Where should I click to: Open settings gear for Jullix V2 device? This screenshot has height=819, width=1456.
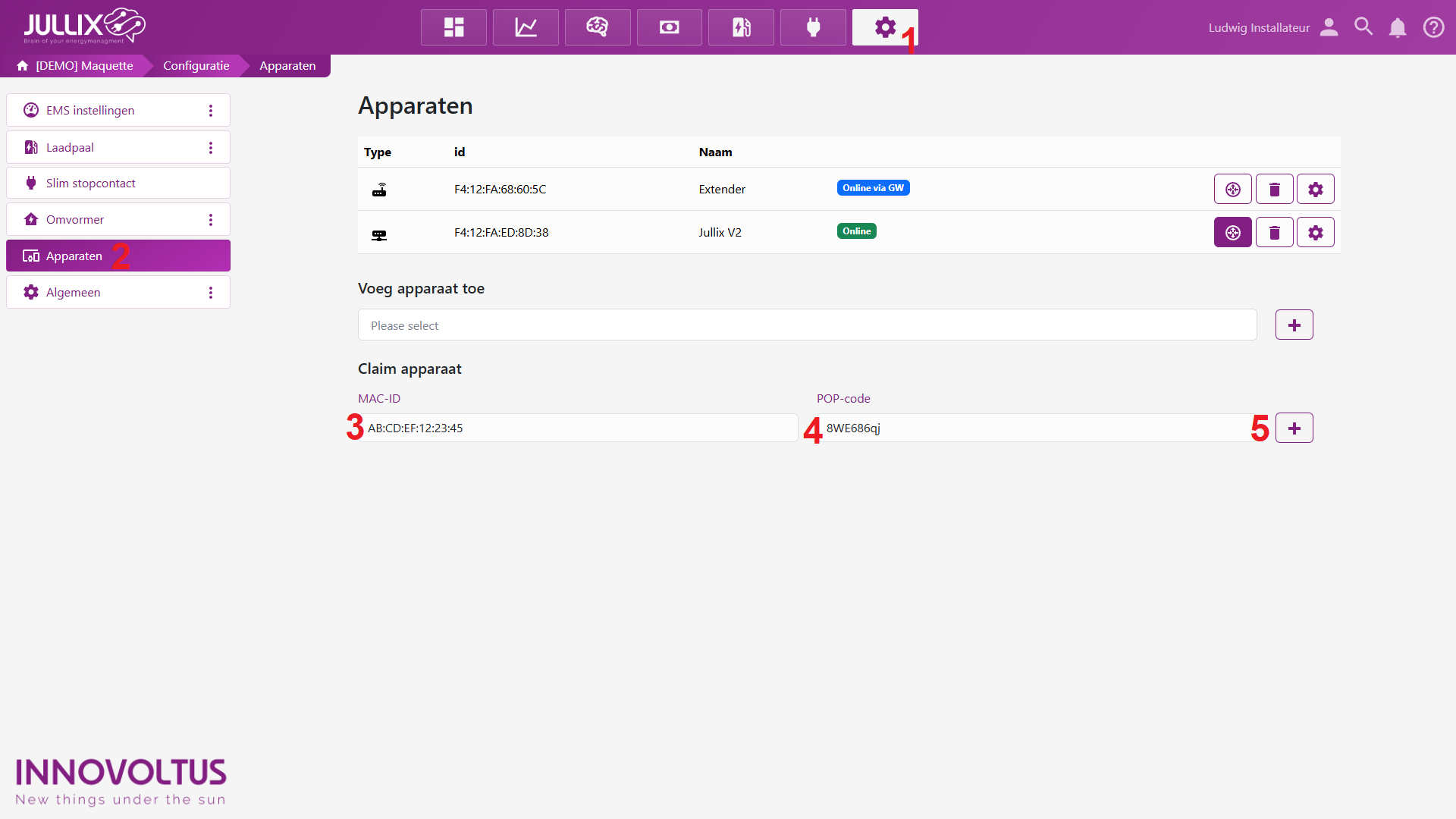[1315, 232]
